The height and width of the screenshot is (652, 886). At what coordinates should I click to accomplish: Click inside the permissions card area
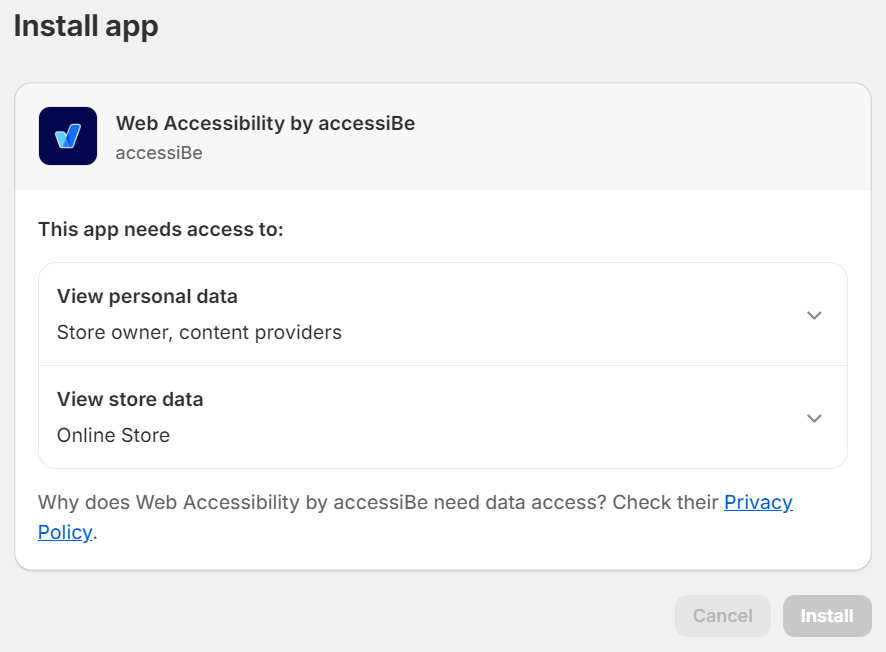pos(443,363)
